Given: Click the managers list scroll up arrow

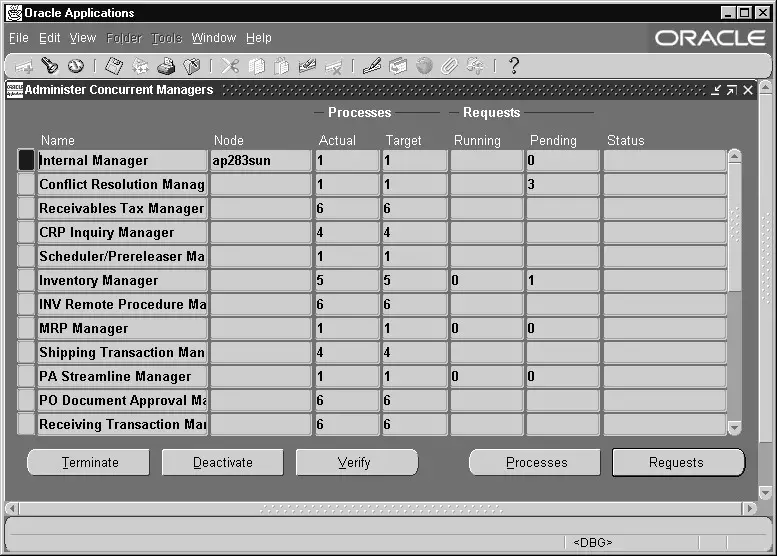Looking at the screenshot, I should point(735,157).
